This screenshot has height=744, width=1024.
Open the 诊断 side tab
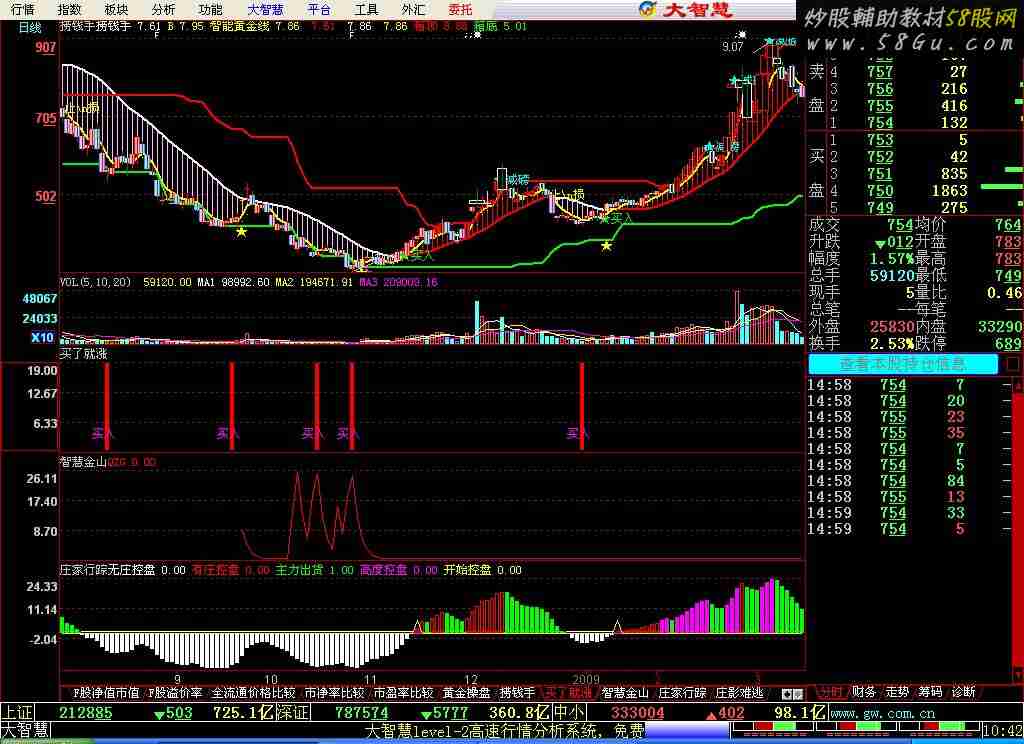pos(964,692)
